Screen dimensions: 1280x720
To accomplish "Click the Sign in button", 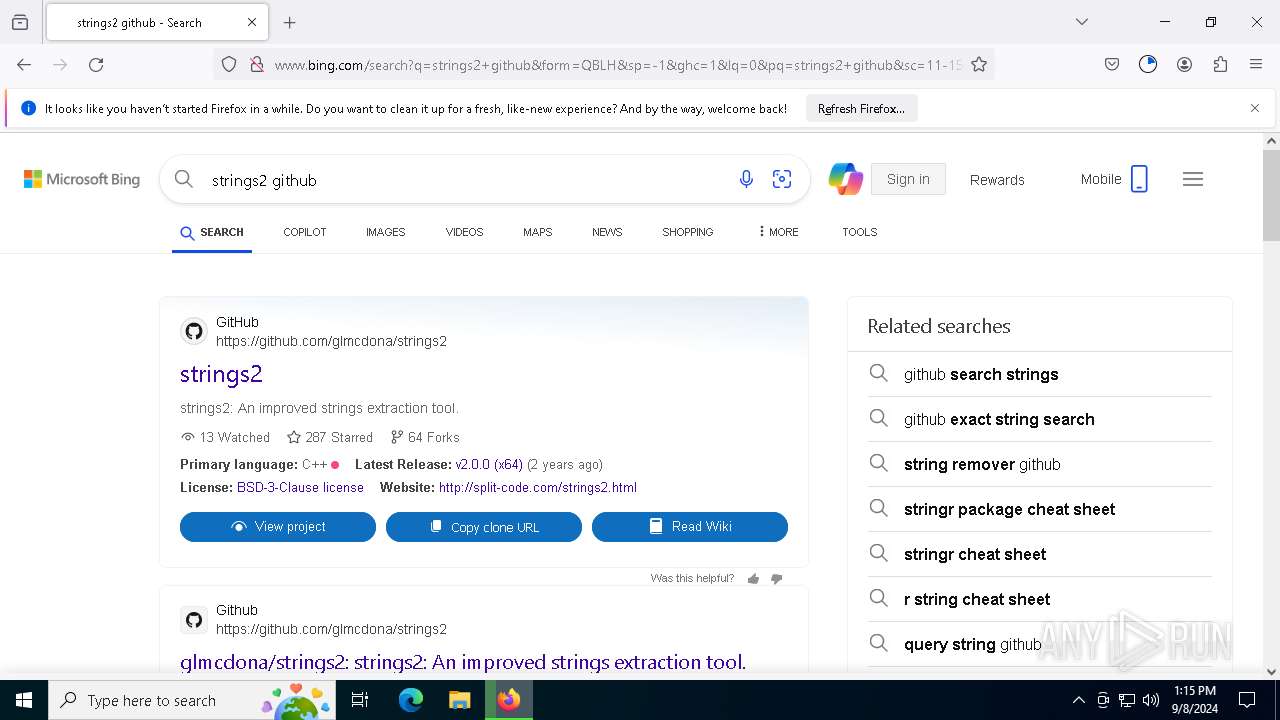I will [x=908, y=179].
